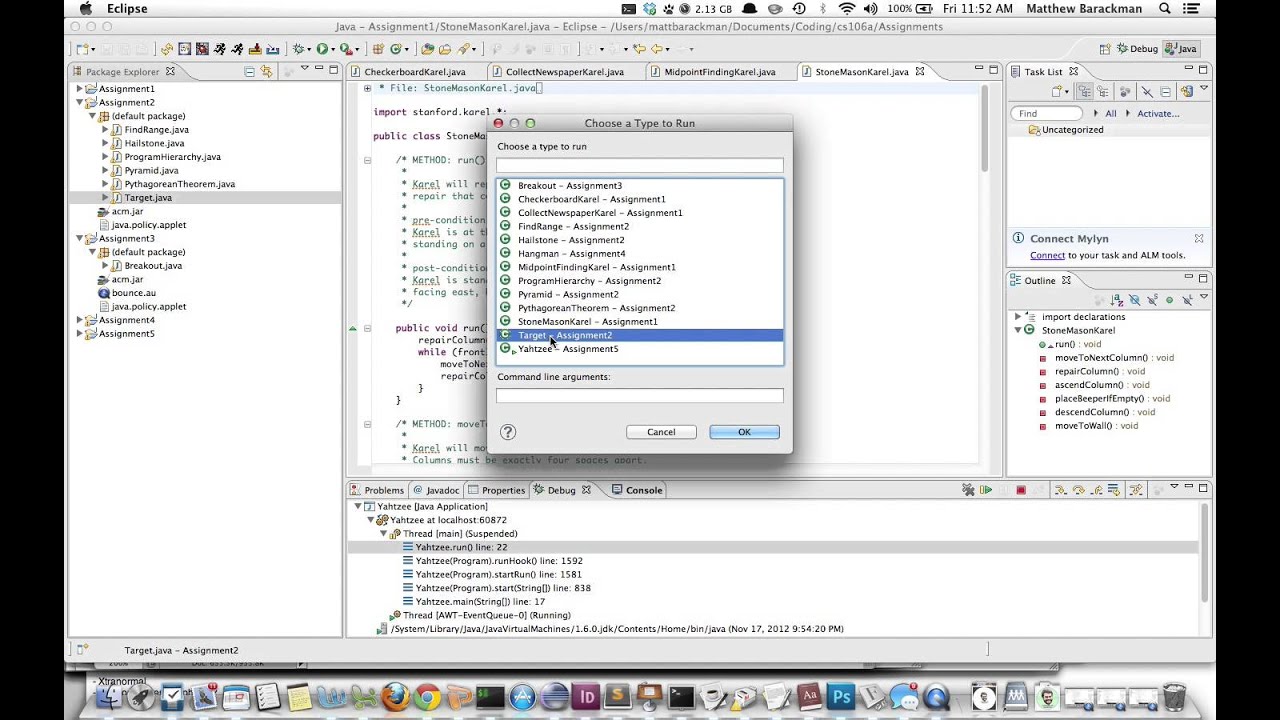Toggle Hide Fields in Outline view
Image resolution: width=1280 pixels, height=720 pixels.
click(1134, 300)
